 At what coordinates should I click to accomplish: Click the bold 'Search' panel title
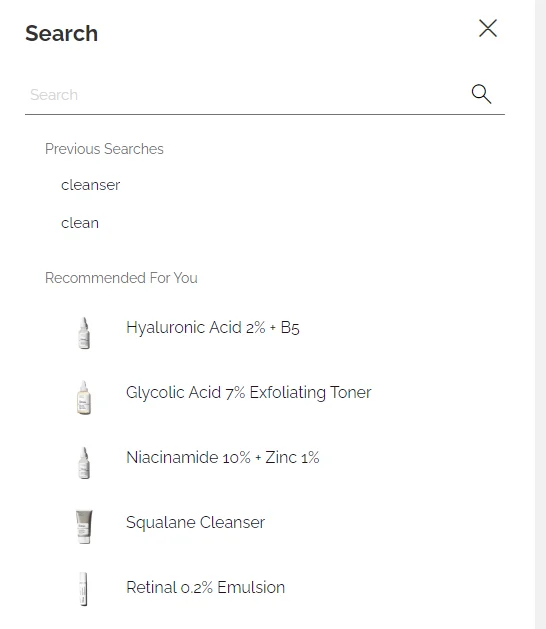pyautogui.click(x=61, y=33)
